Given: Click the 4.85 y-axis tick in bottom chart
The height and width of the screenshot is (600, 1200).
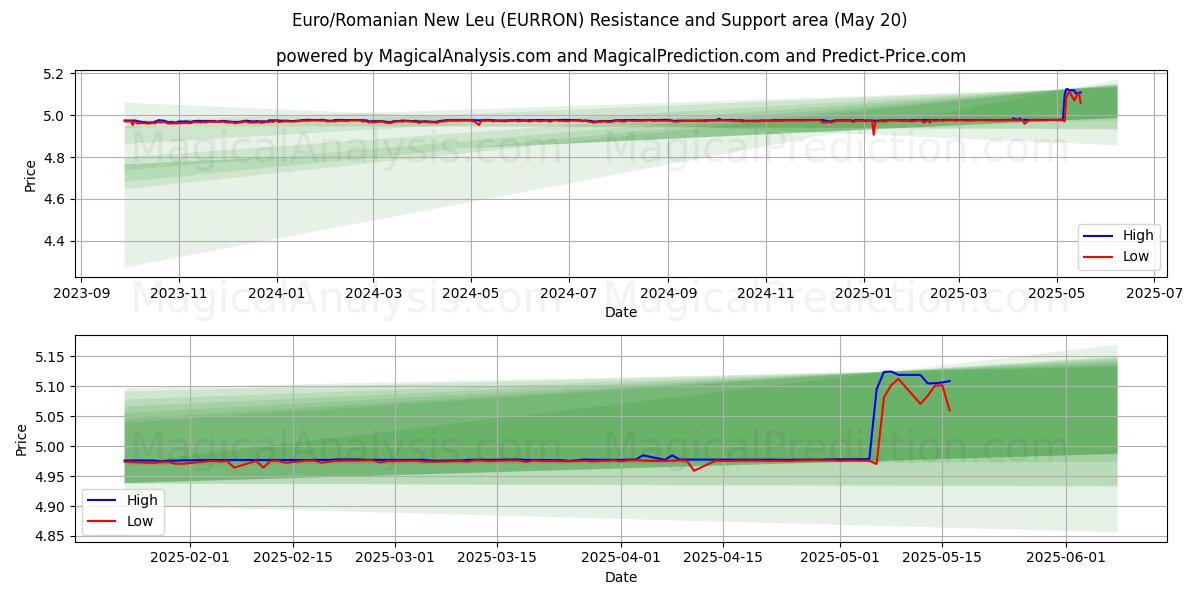Looking at the screenshot, I should [x=50, y=537].
